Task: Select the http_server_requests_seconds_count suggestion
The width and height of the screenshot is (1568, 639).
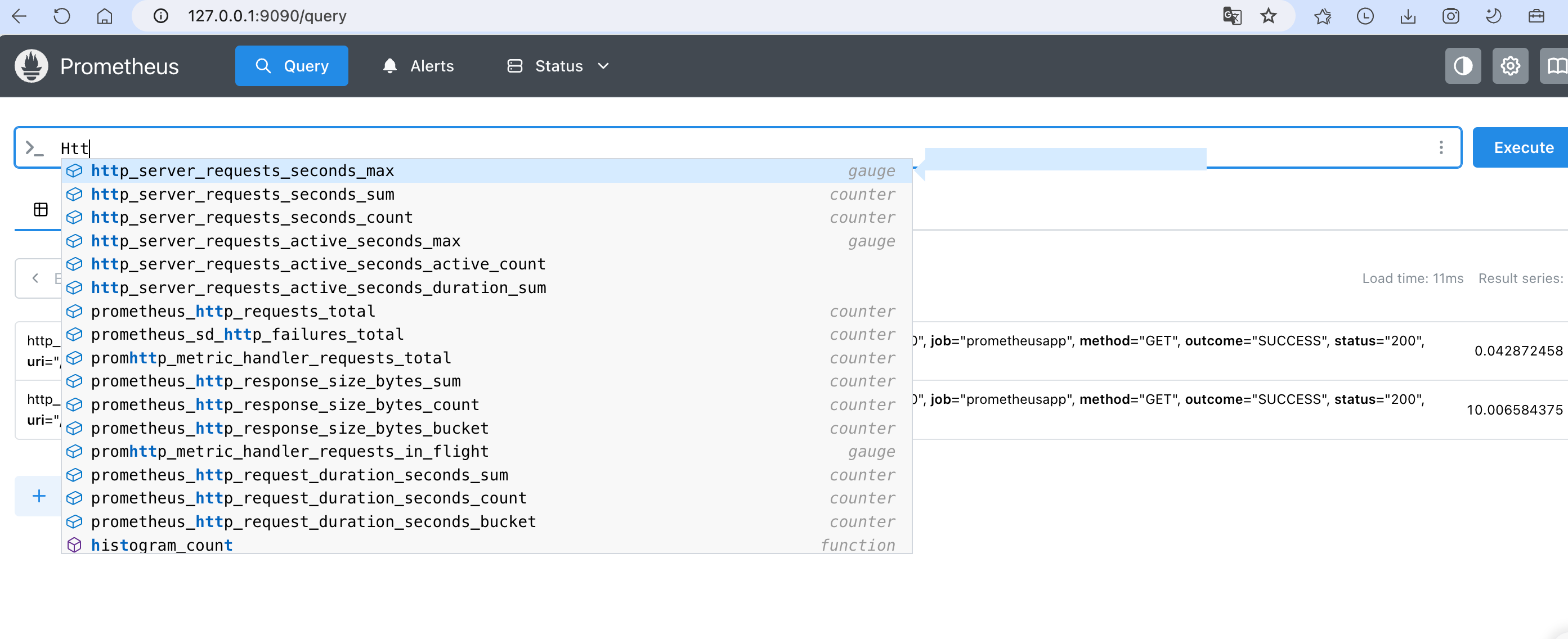Action: coord(252,217)
